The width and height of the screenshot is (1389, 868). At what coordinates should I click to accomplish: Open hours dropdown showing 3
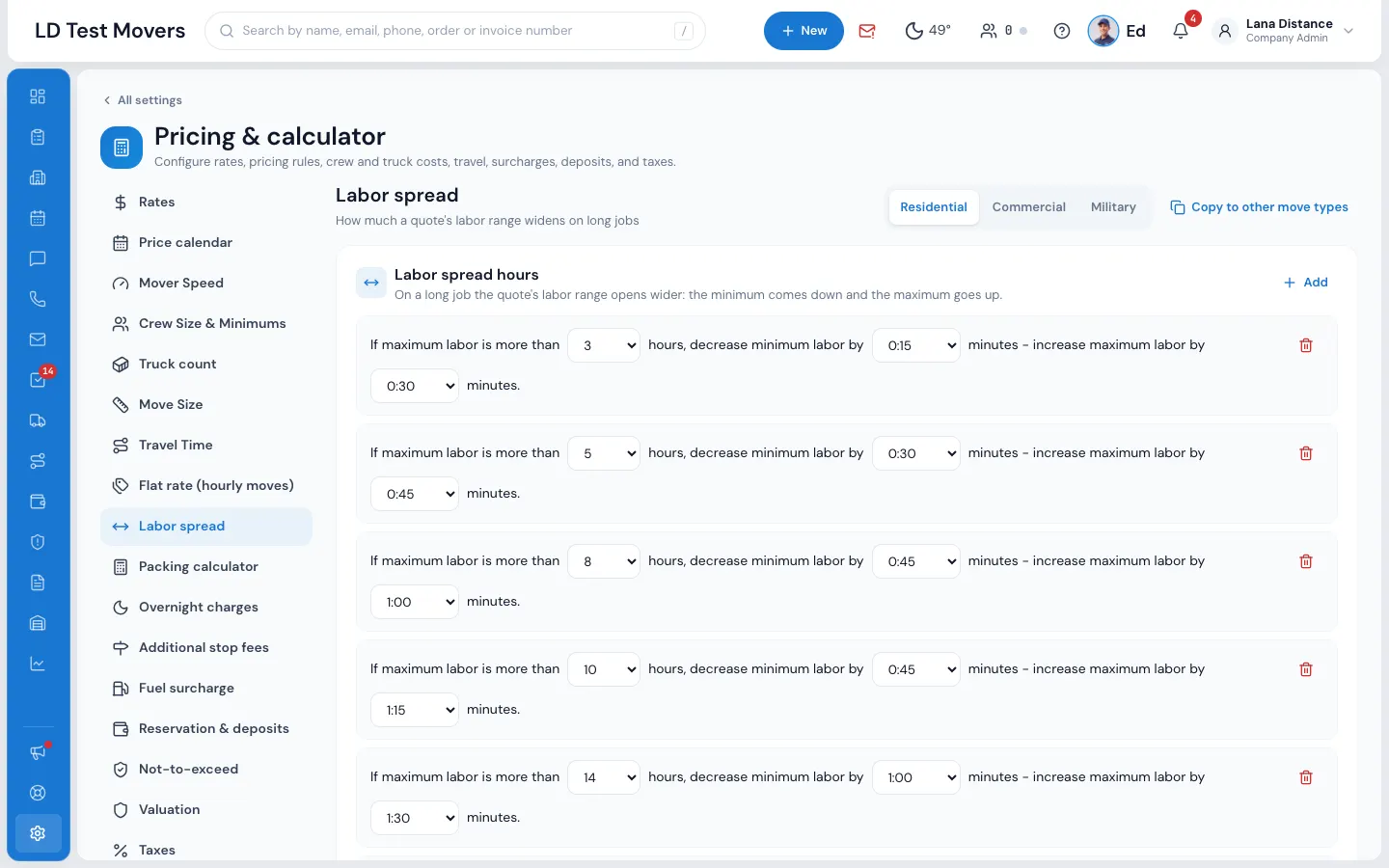604,345
